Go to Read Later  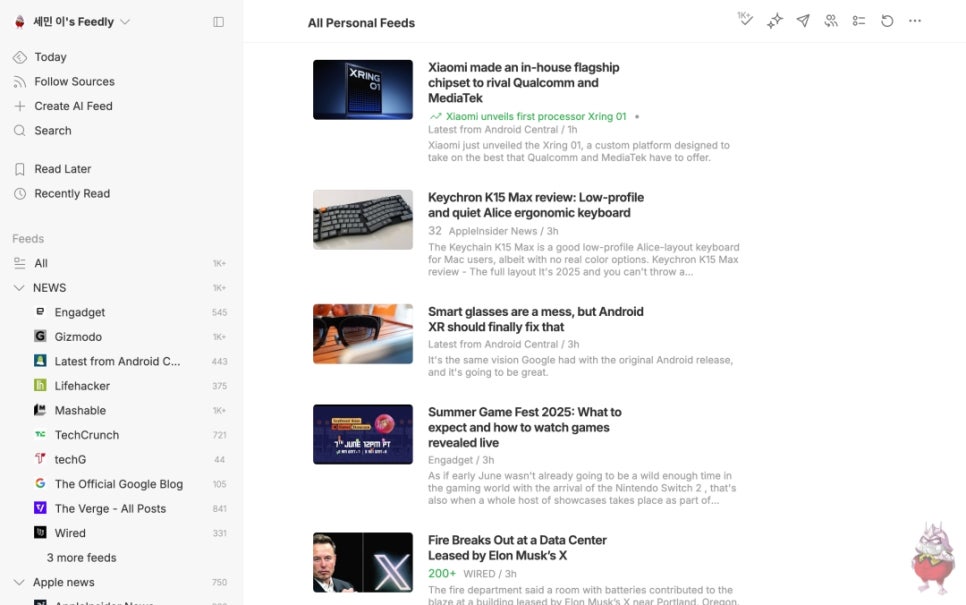point(63,169)
